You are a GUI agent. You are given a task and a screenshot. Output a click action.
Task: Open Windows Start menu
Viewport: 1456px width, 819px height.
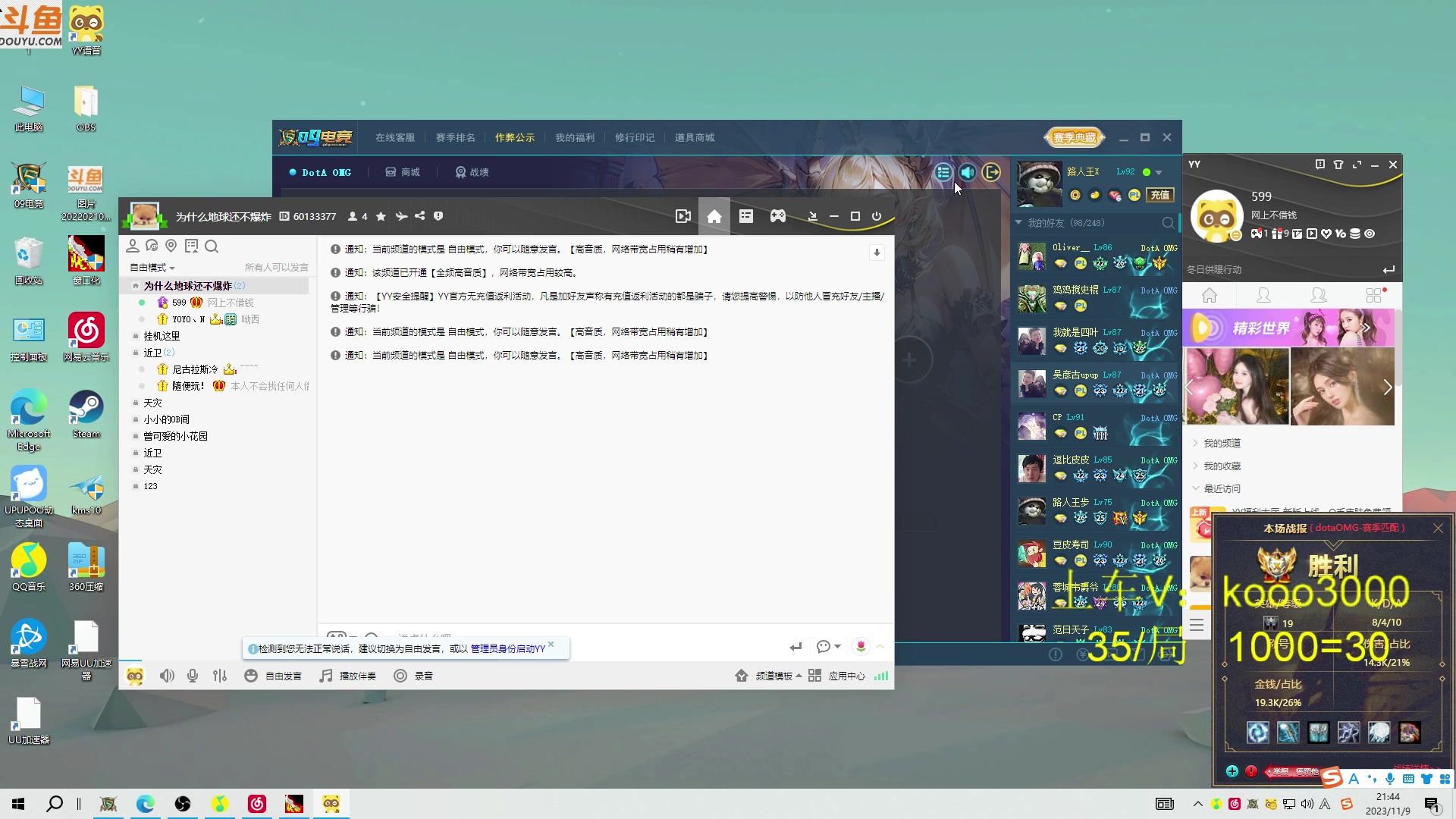[x=18, y=804]
